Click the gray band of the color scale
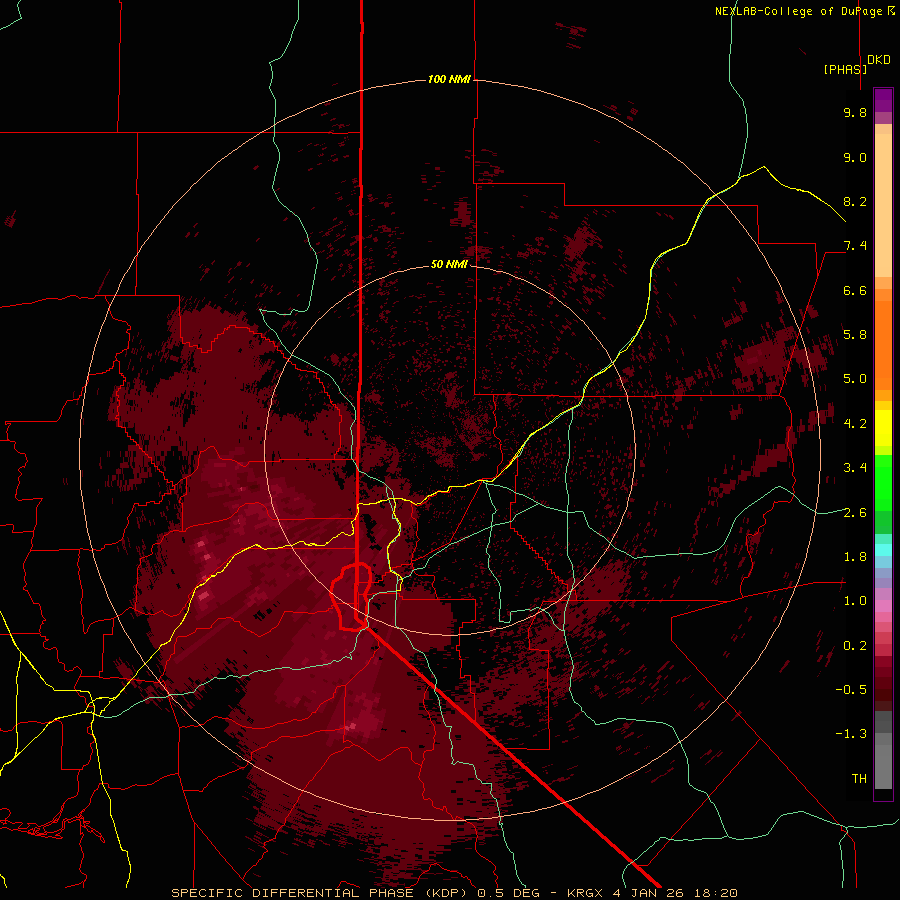 coord(883,752)
